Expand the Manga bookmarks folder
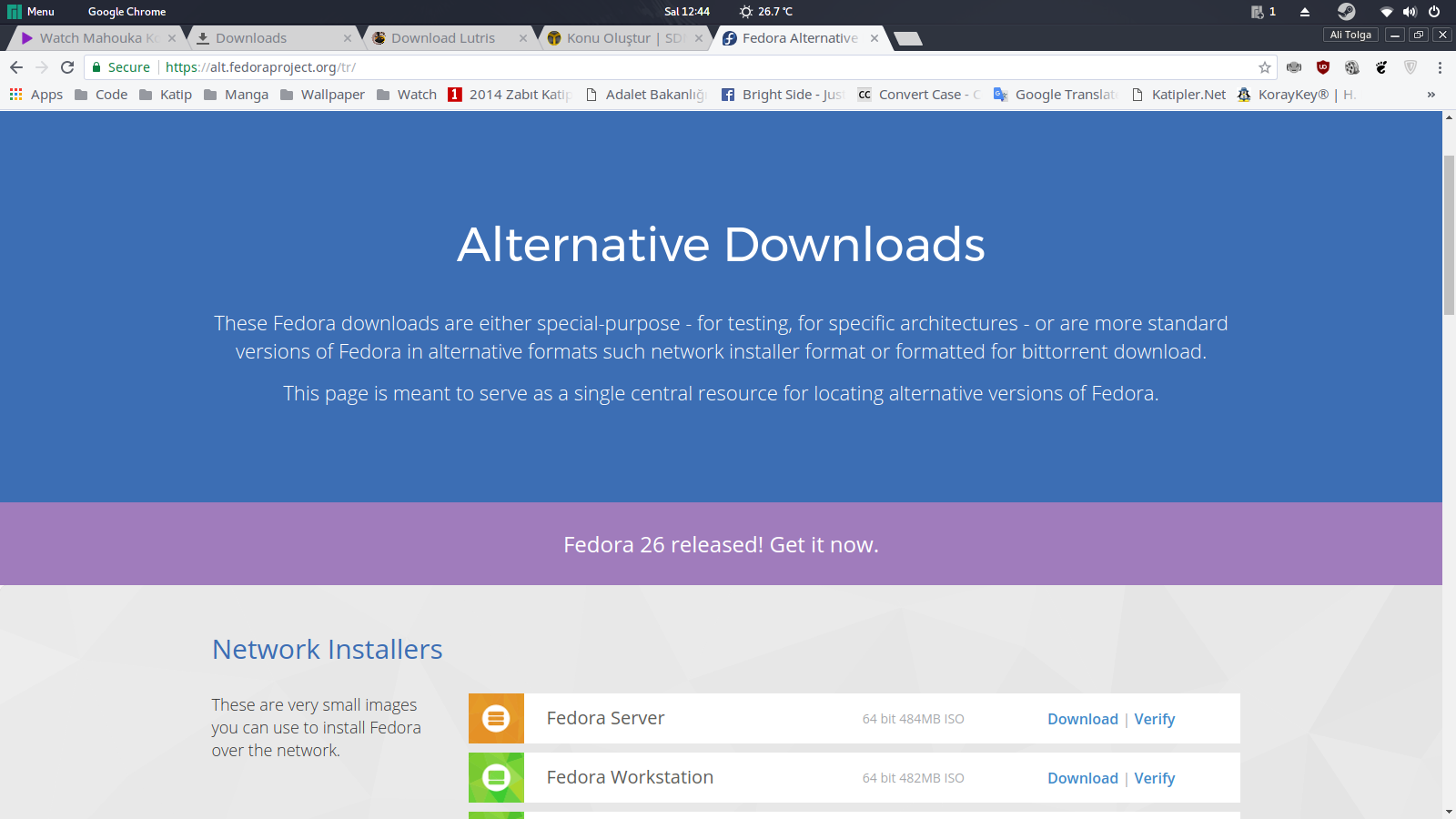The image size is (1456, 819). coord(236,95)
